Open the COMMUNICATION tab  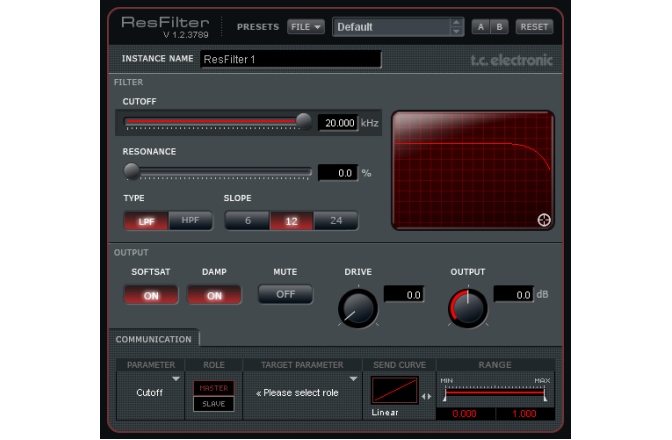[153, 339]
